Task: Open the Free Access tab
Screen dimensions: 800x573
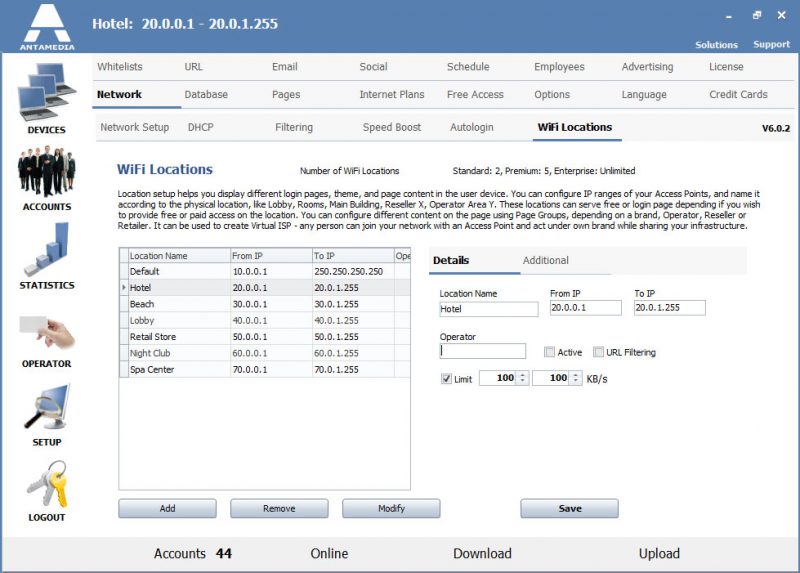Action: (475, 94)
